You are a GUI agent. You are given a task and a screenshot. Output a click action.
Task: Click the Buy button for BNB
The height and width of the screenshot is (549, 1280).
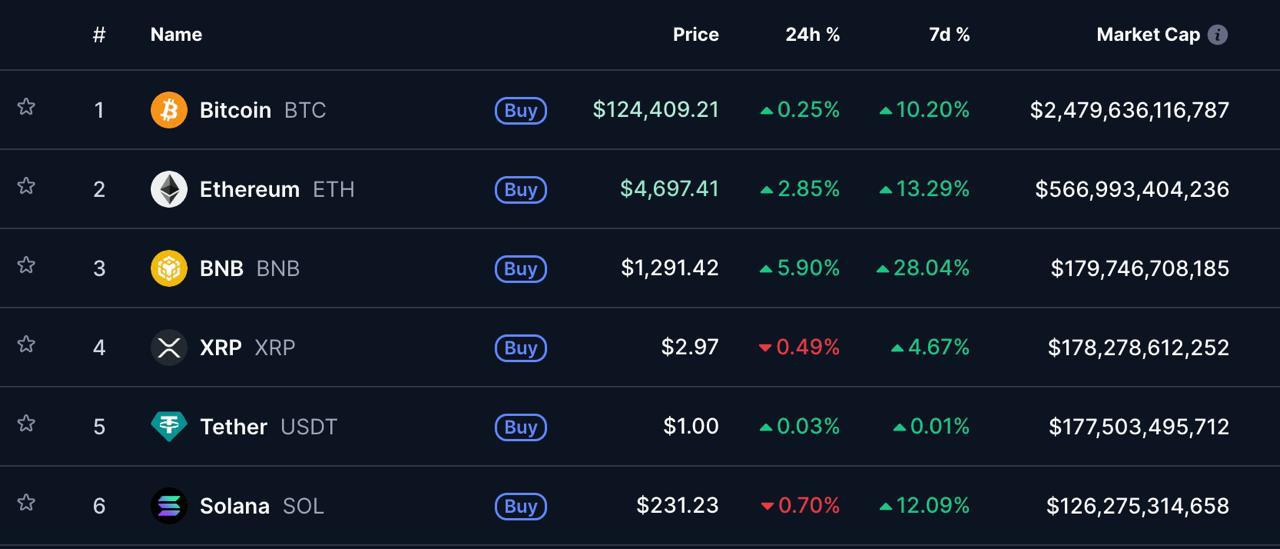click(x=521, y=268)
